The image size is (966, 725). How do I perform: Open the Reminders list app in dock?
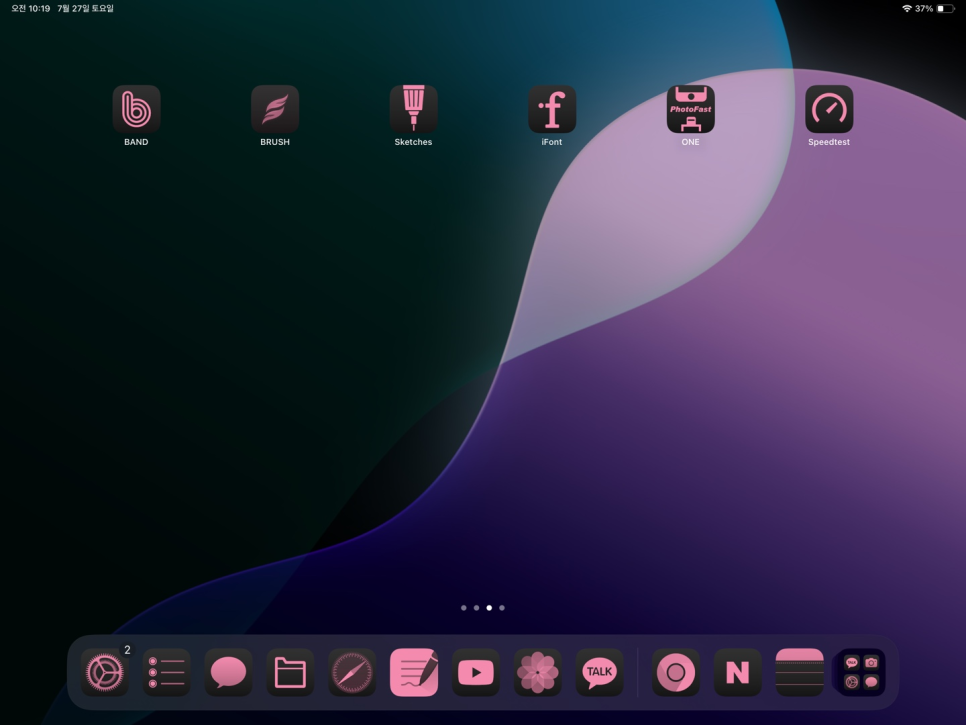(166, 672)
